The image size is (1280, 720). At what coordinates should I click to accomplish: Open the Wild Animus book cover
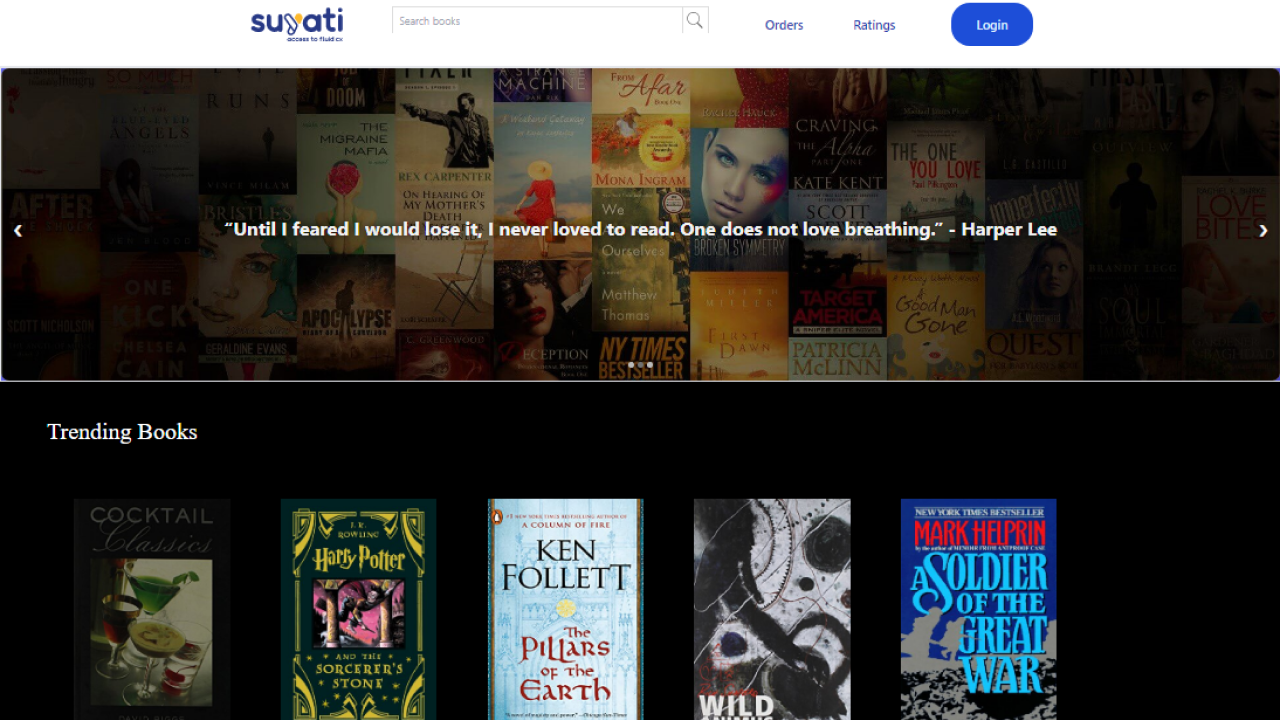click(772, 609)
